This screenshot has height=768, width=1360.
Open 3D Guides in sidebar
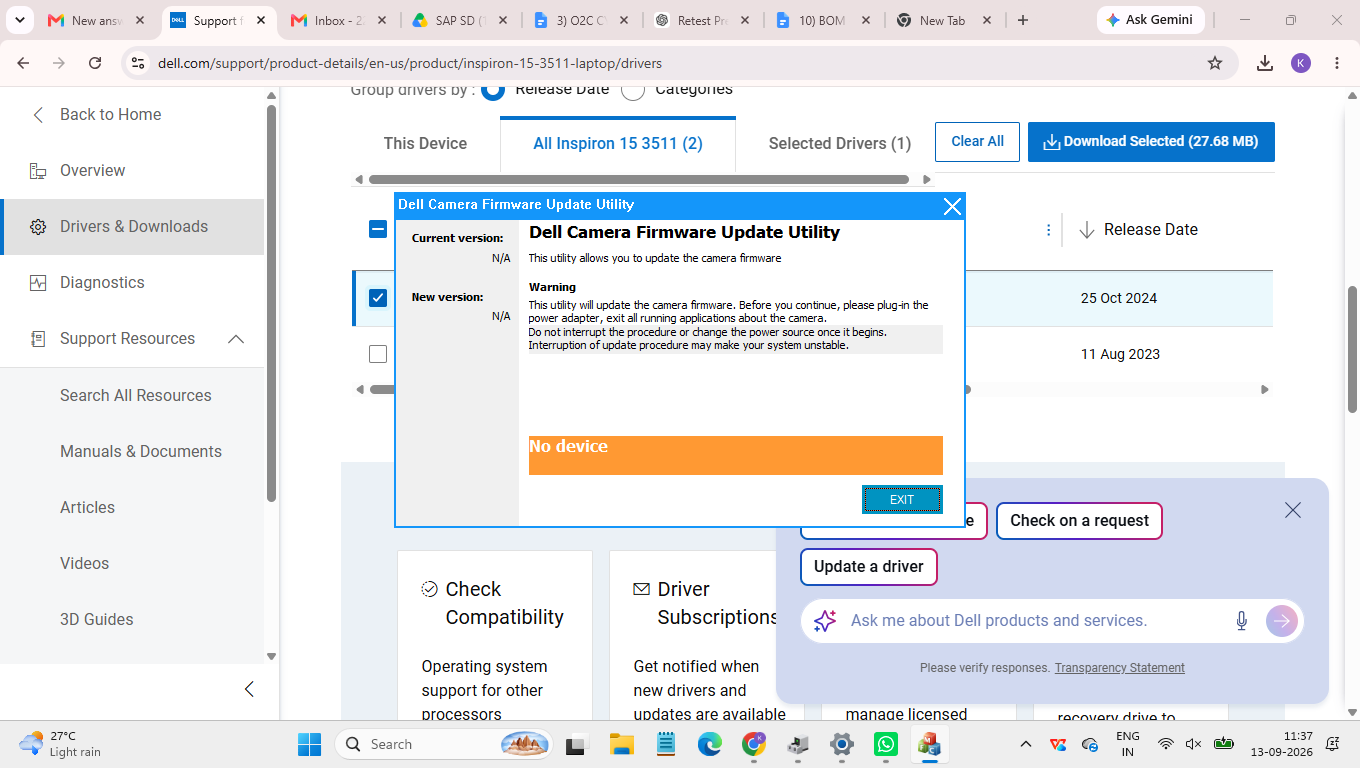(x=96, y=619)
